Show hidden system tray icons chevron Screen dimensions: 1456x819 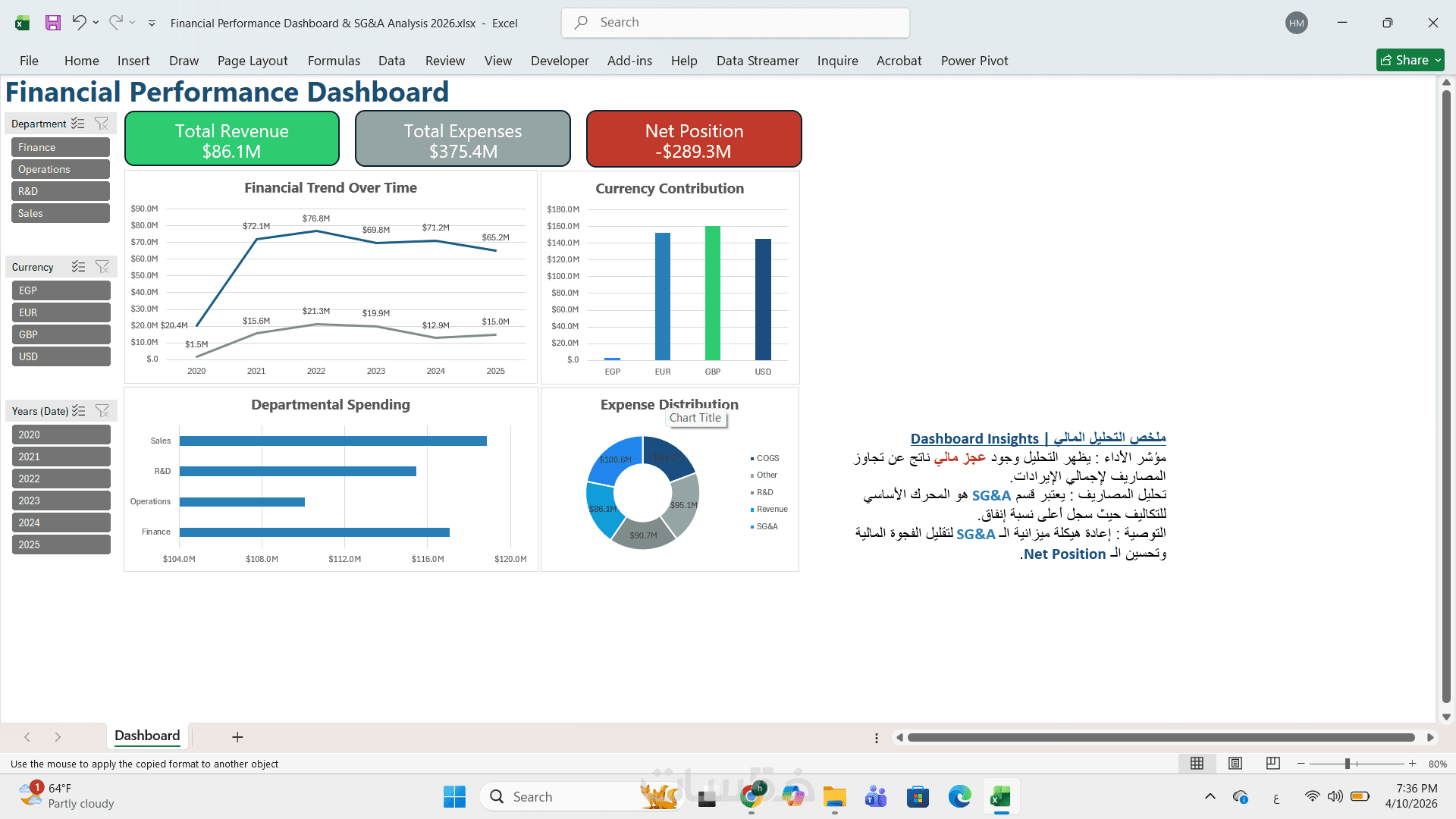1210,796
